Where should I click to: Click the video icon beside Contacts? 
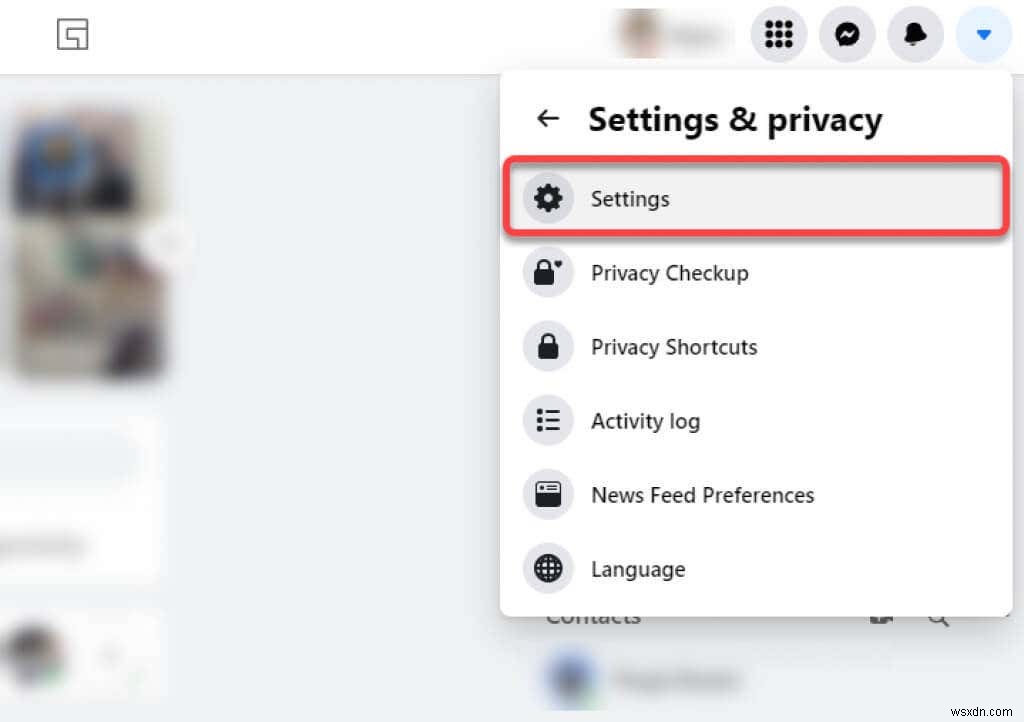coord(881,616)
